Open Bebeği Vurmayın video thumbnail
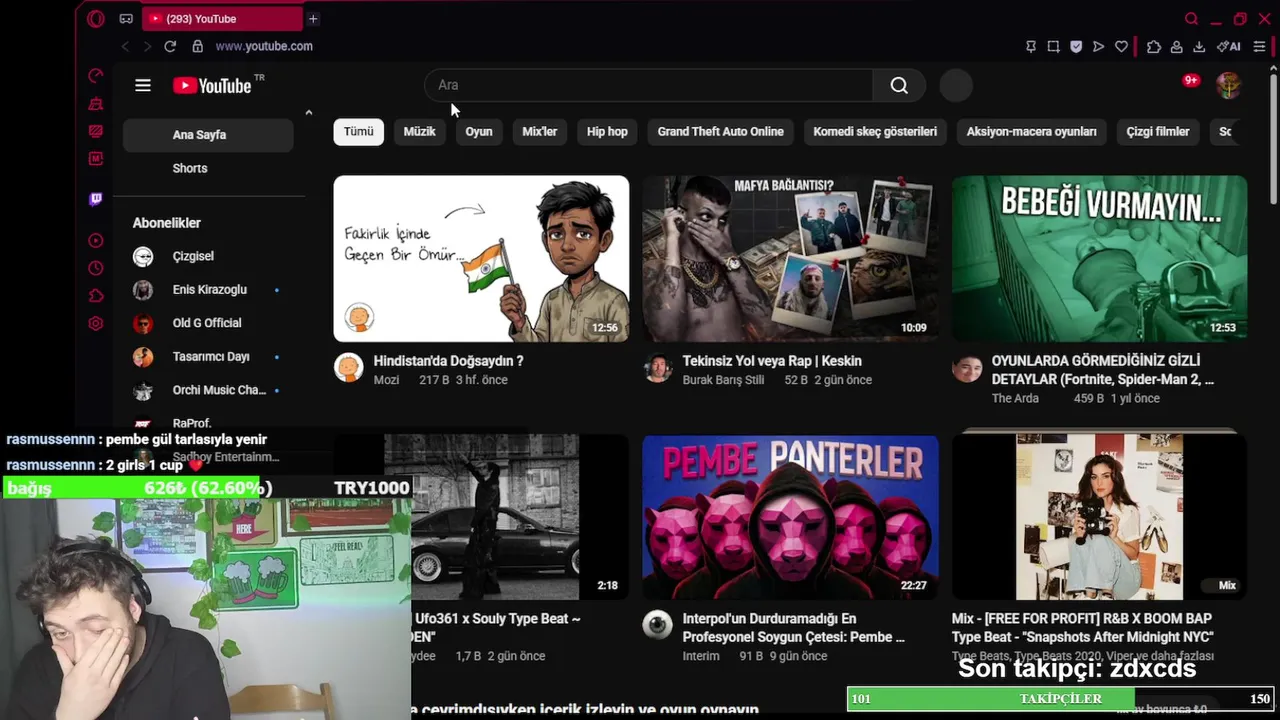The height and width of the screenshot is (720, 1280). click(1099, 259)
